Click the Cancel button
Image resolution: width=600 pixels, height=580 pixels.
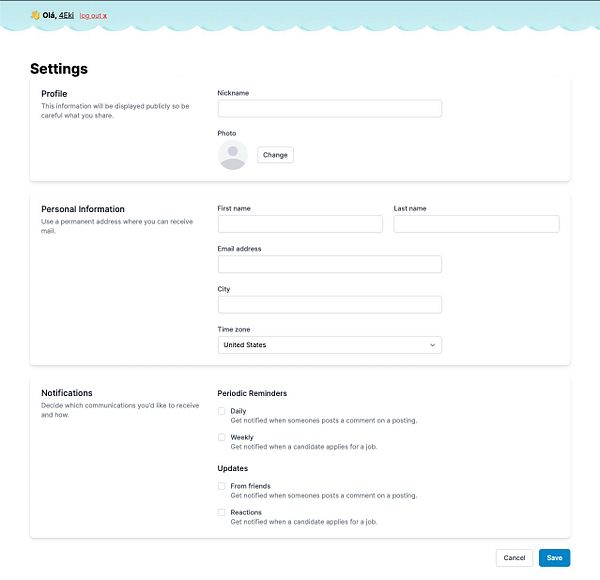(514, 558)
